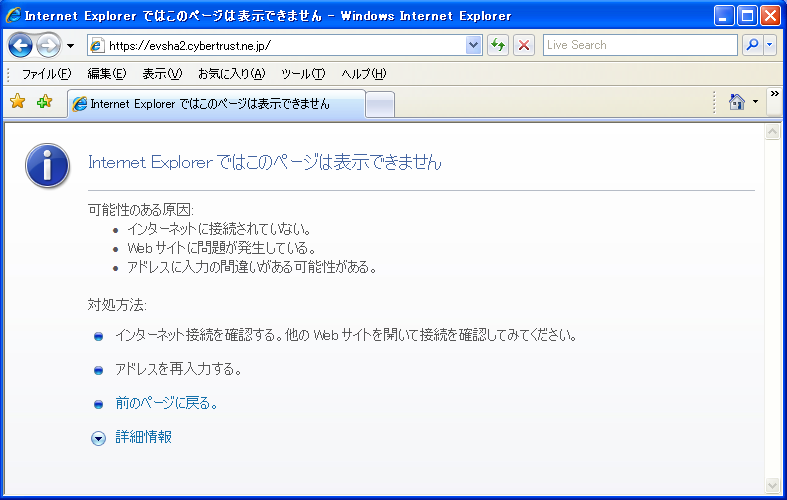Click into the Live Search input box

(x=640, y=45)
